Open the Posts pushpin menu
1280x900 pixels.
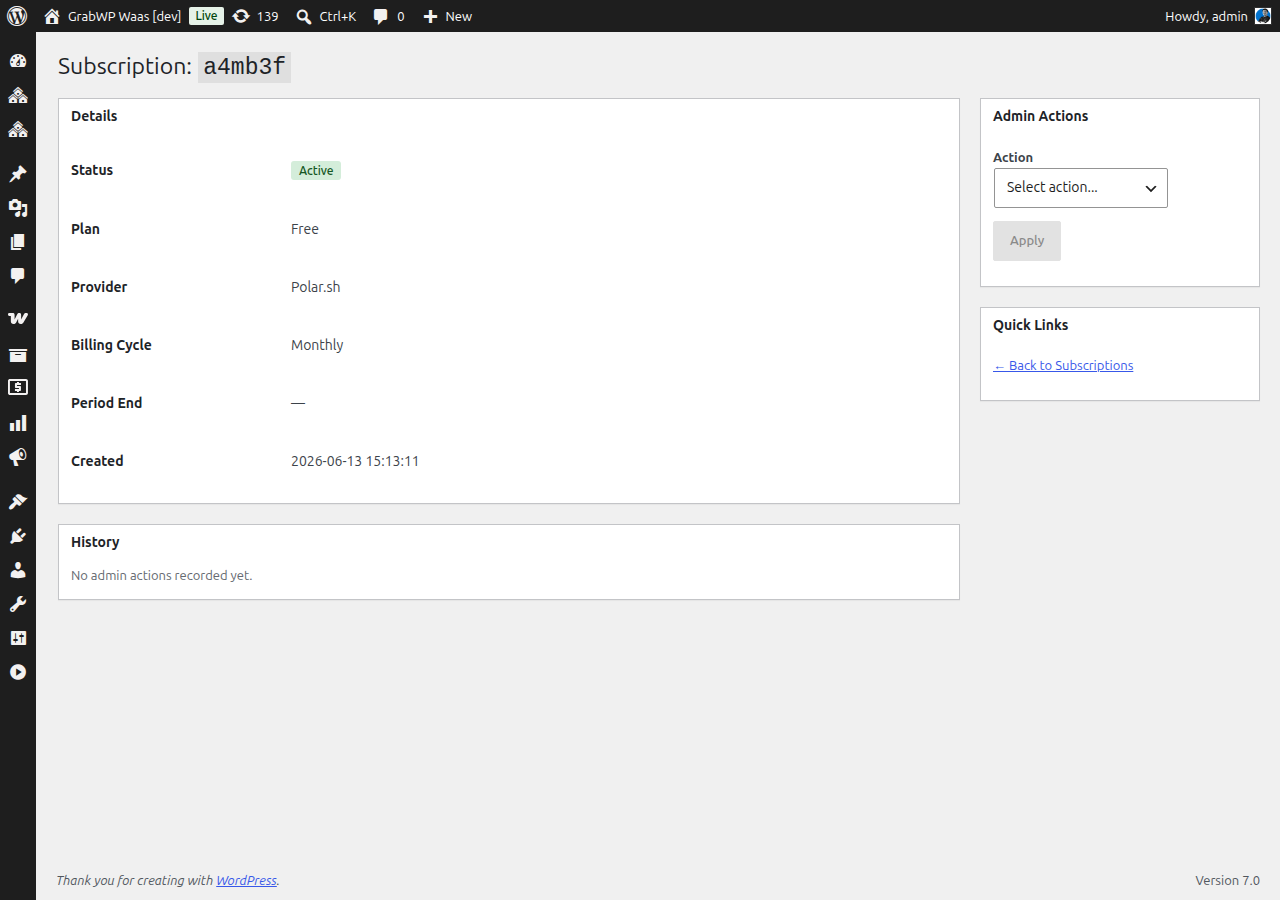(18, 174)
